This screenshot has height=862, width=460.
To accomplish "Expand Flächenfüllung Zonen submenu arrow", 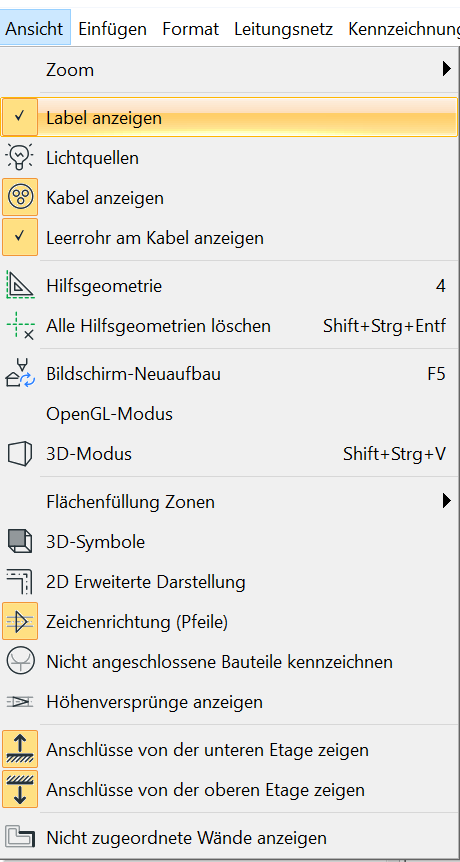I will coord(446,501).
